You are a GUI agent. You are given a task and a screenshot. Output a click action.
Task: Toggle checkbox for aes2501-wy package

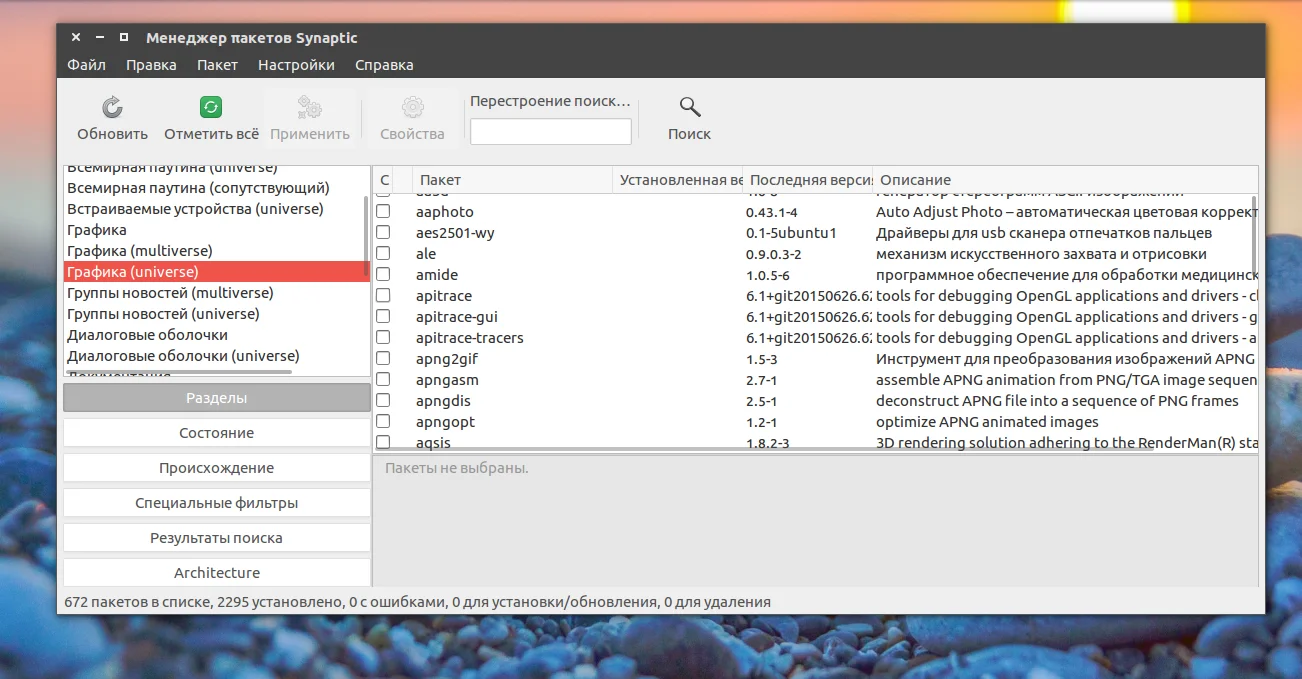coord(383,233)
